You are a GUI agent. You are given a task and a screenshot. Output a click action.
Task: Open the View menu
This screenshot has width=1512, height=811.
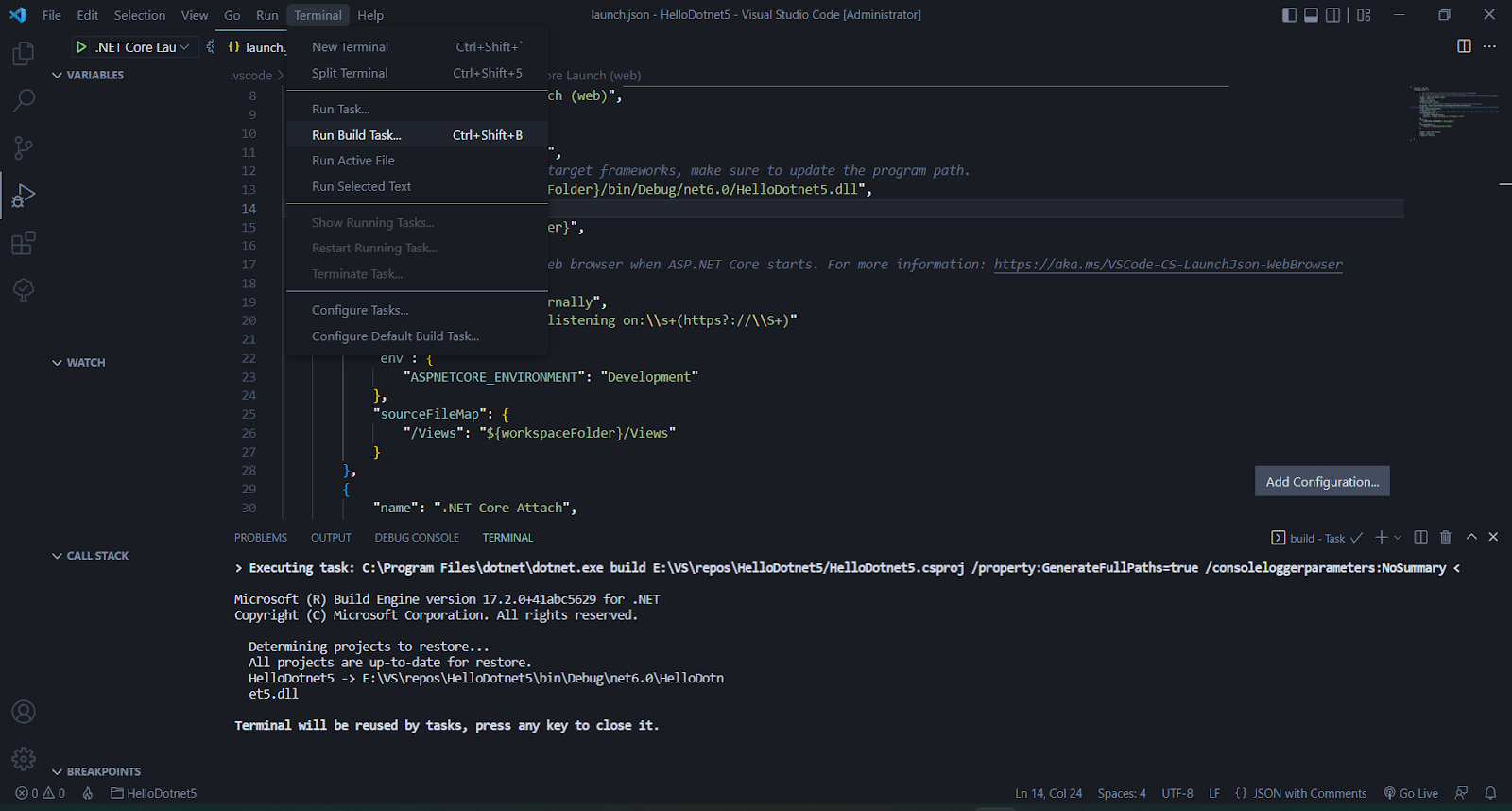(195, 15)
